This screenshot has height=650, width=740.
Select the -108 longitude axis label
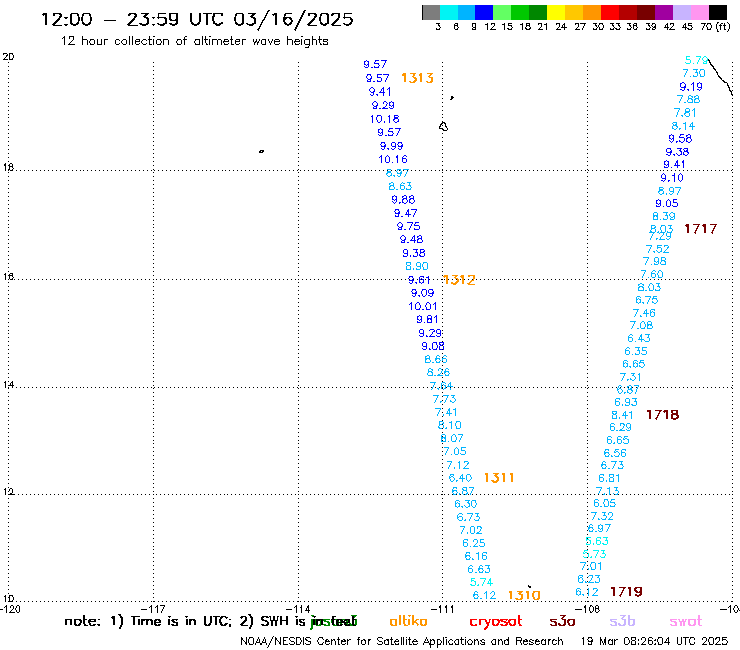587,609
